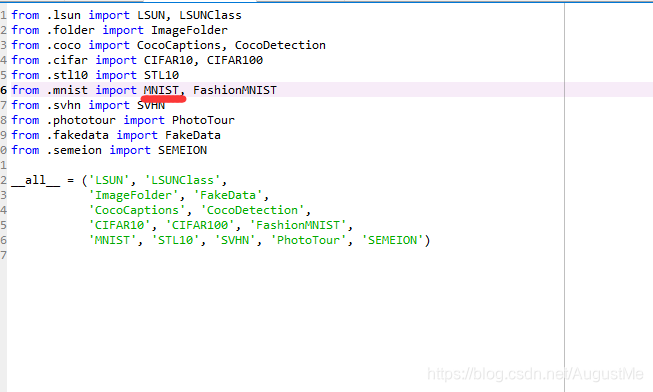Click 'MNIST' on the highlighted line 6

coord(161,90)
